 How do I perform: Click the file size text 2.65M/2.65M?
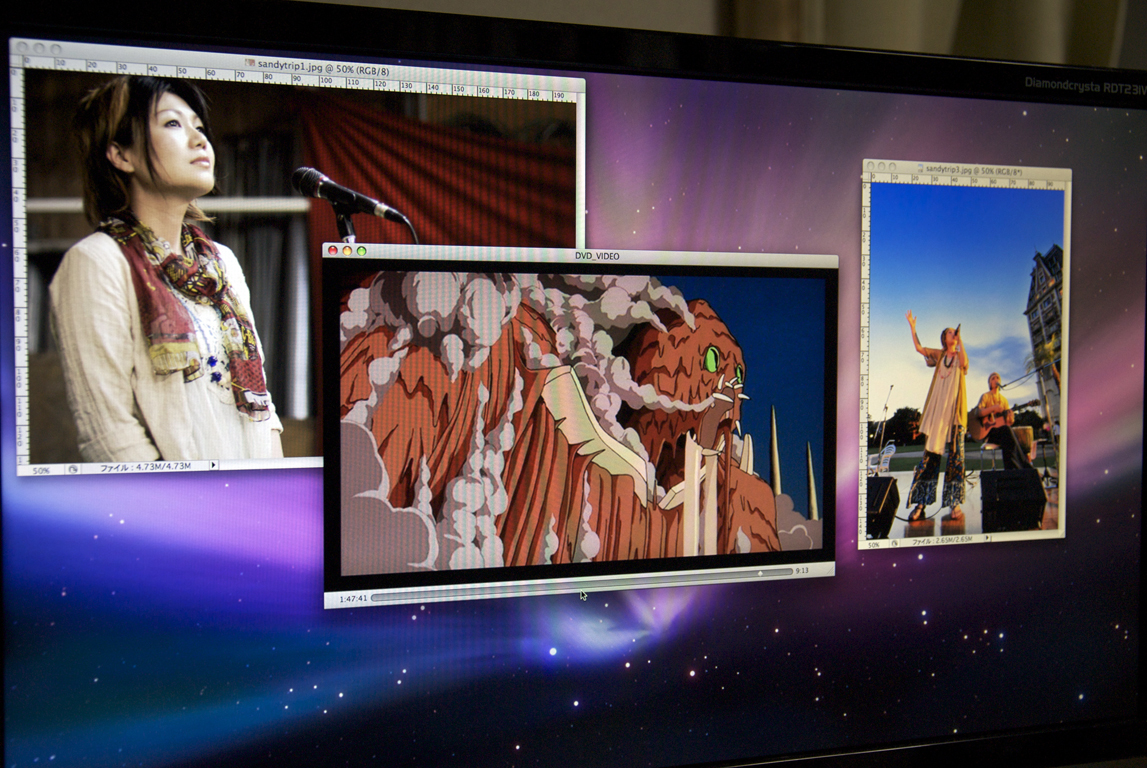pos(942,541)
